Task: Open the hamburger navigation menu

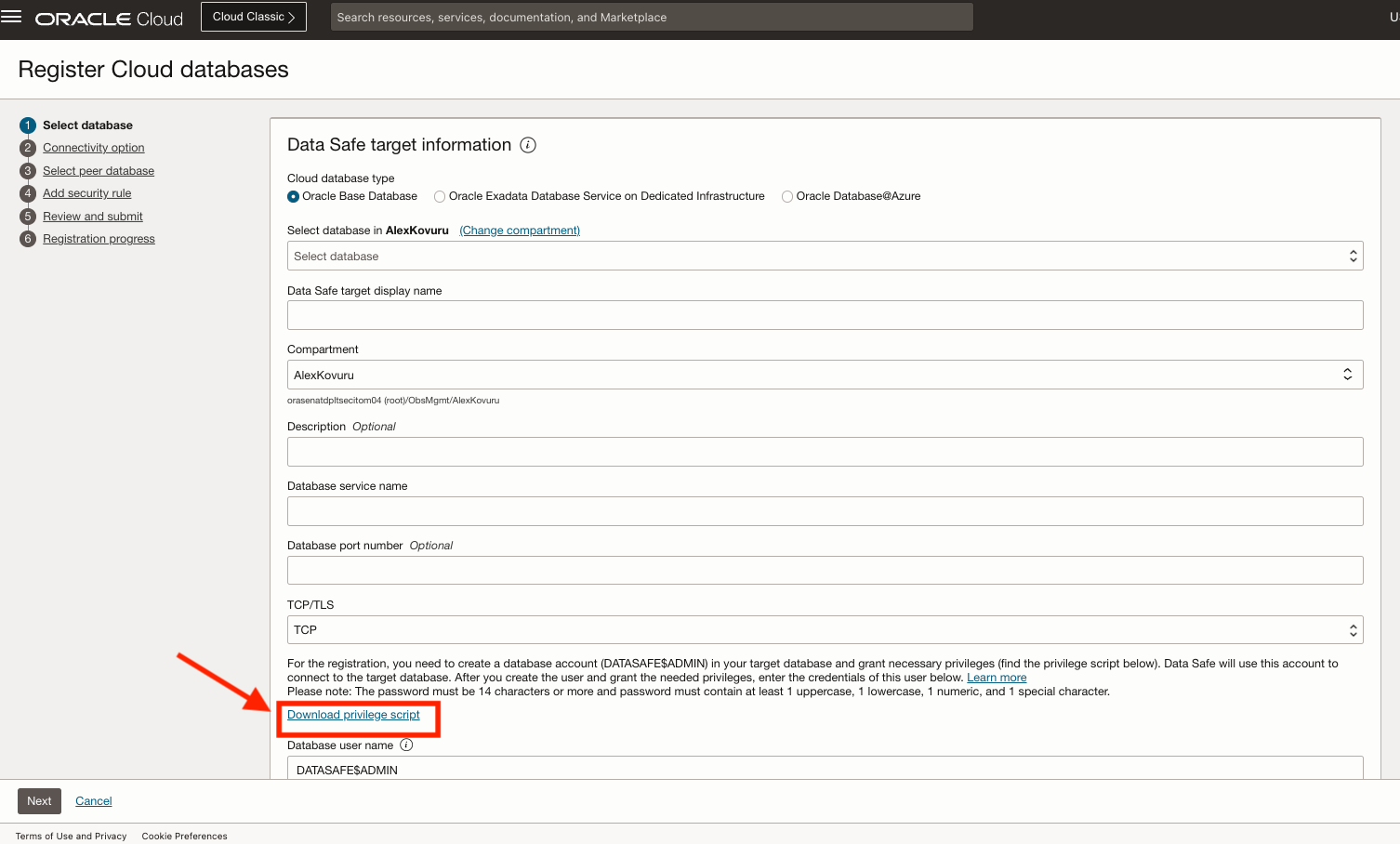Action: (11, 17)
